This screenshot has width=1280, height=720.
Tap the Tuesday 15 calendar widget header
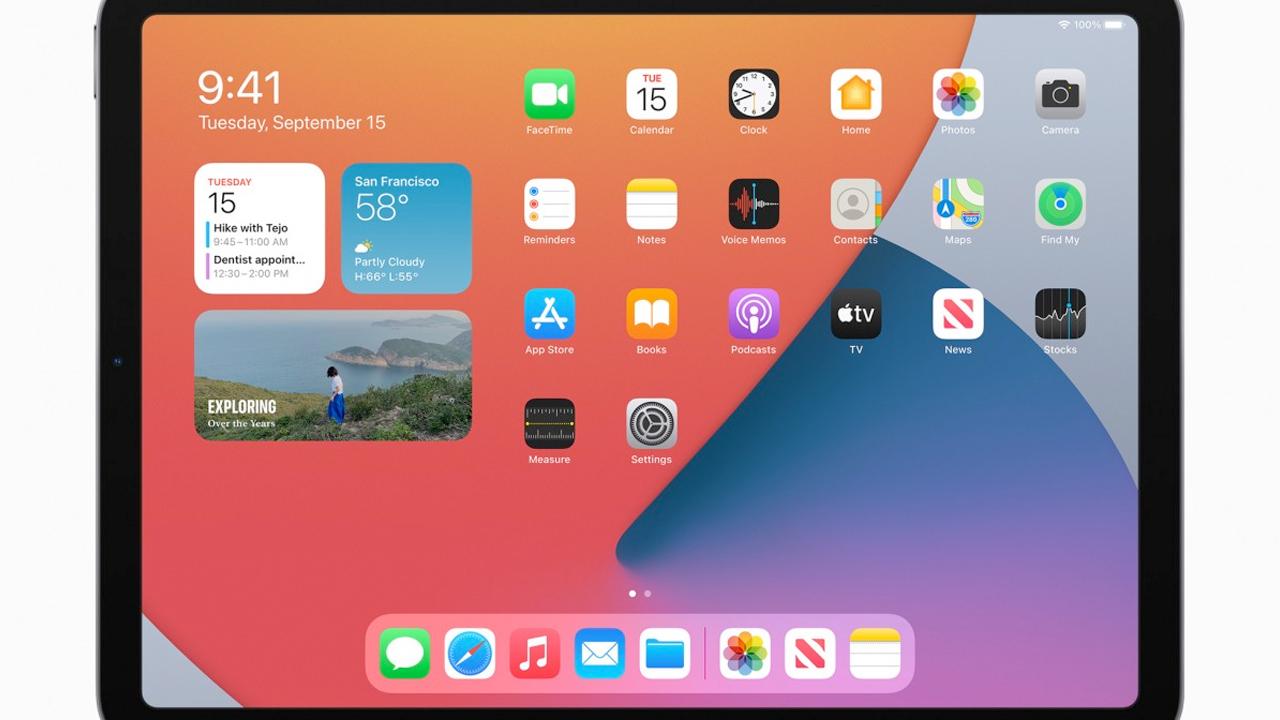229,197
